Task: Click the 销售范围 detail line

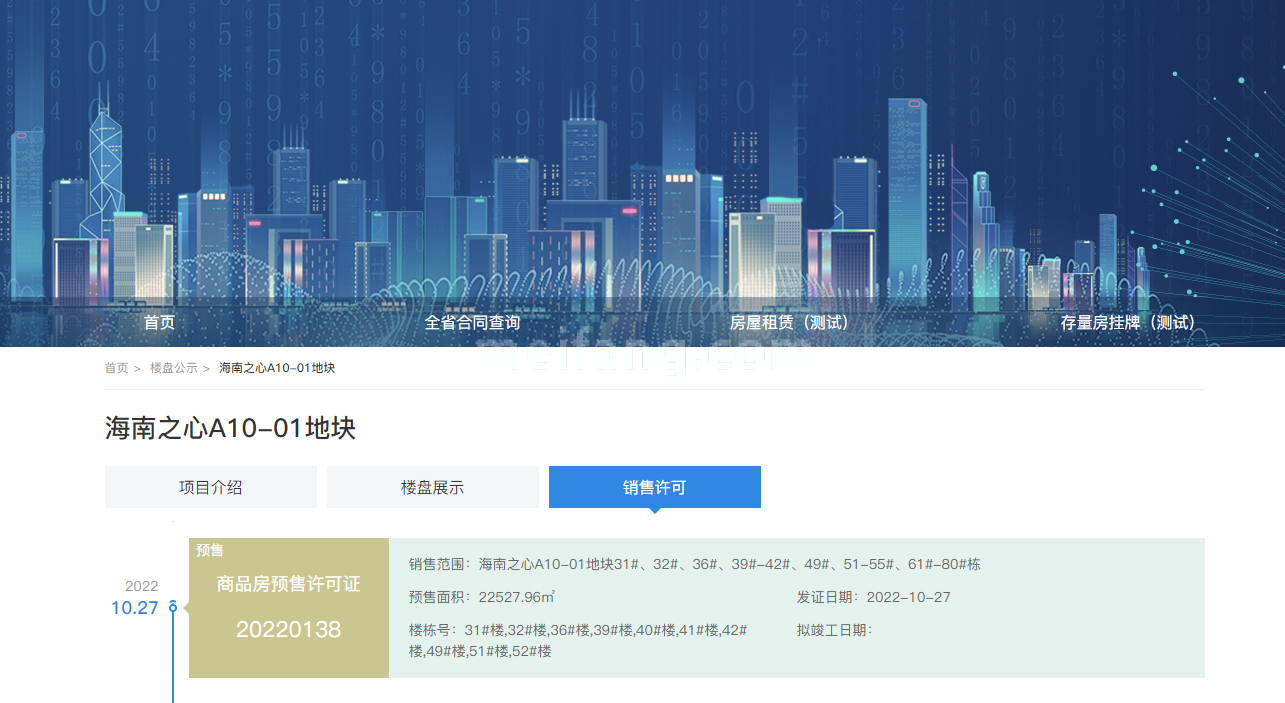Action: point(694,564)
